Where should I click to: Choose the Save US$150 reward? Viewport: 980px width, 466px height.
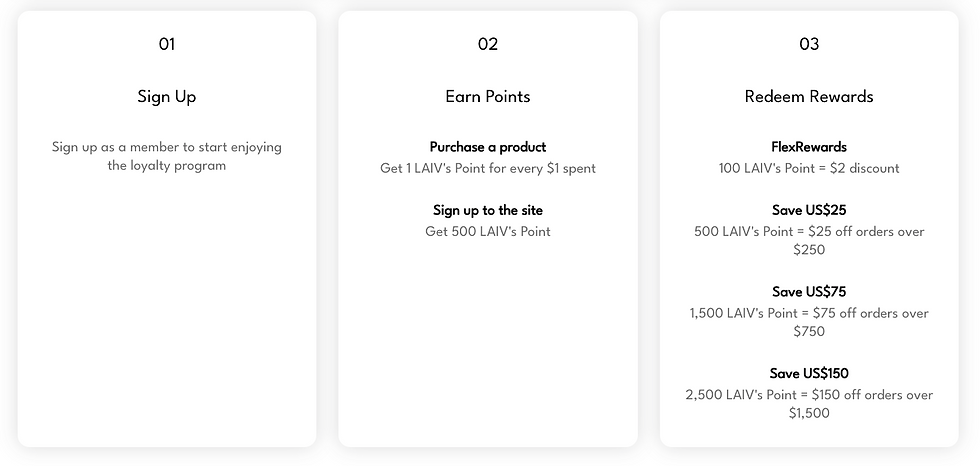(809, 374)
